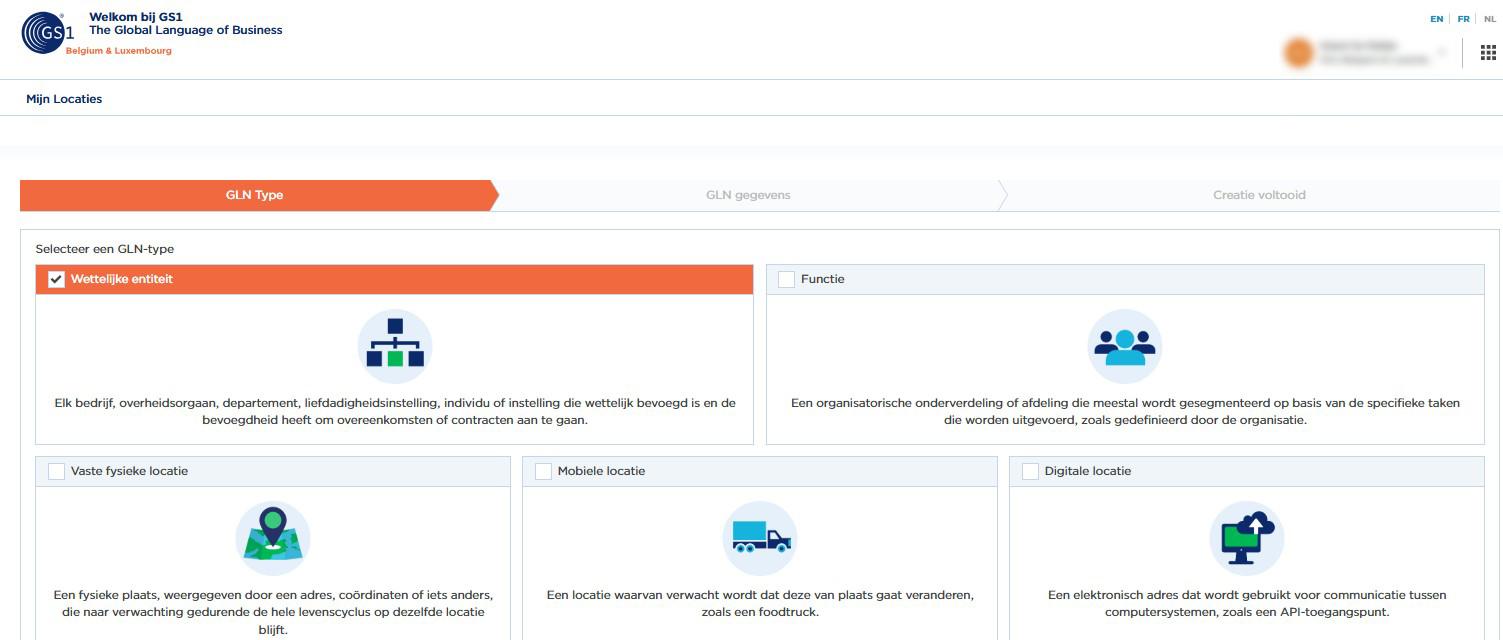
Task: Click the truck icon for Mobiele locatie
Action: pos(760,538)
